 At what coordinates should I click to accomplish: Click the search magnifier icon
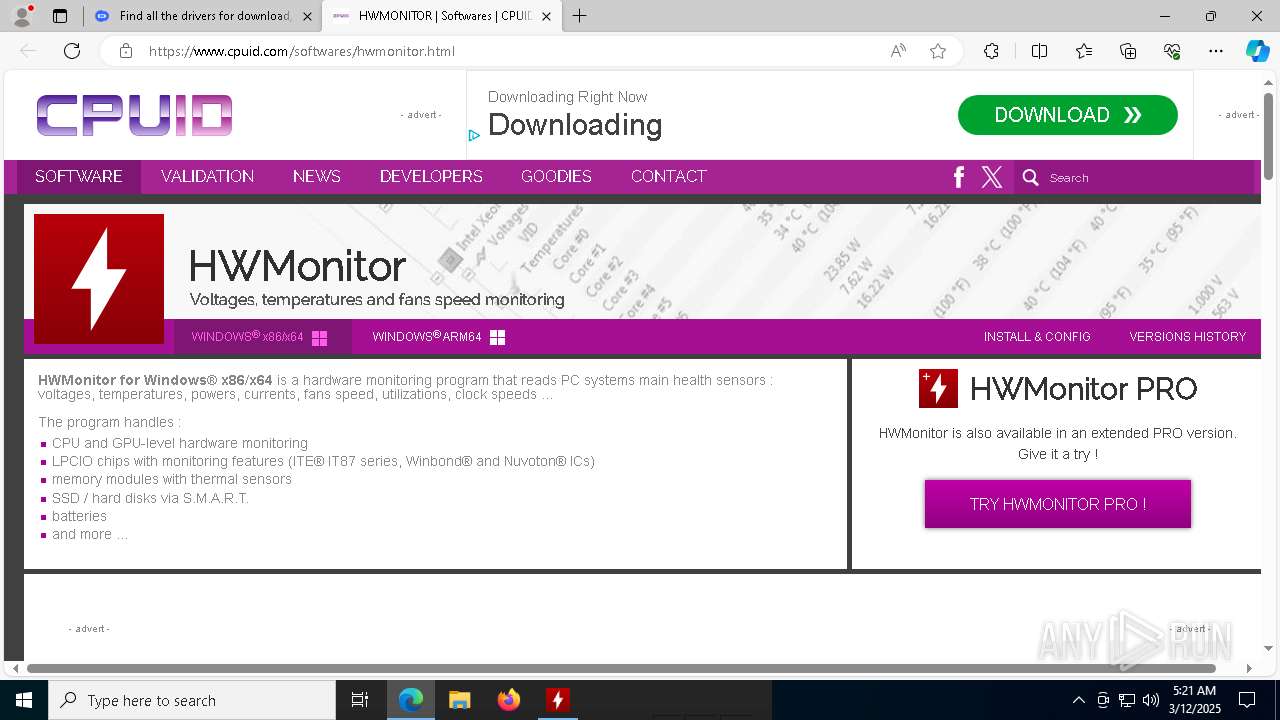click(x=1031, y=178)
